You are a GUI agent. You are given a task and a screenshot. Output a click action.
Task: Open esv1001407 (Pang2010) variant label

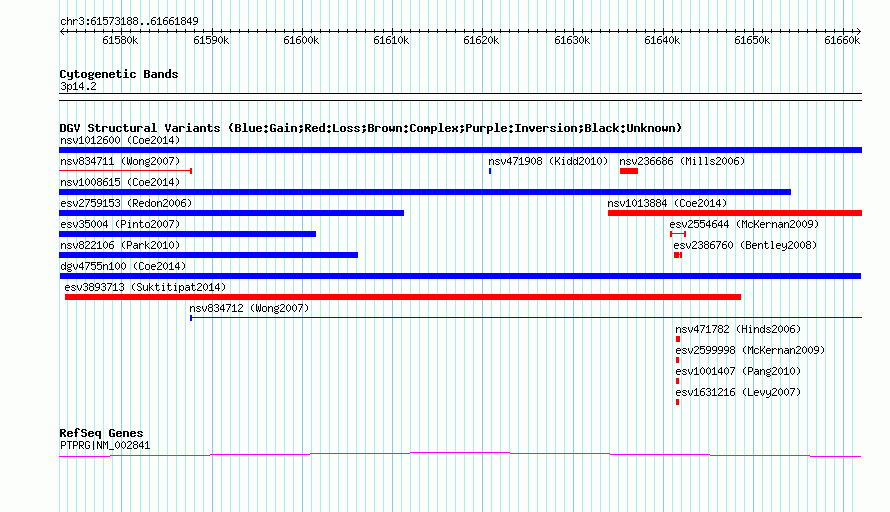point(738,371)
